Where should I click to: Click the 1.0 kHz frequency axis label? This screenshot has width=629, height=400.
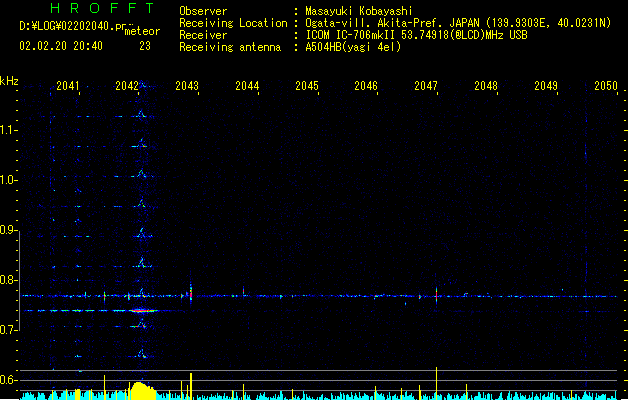pos(8,180)
